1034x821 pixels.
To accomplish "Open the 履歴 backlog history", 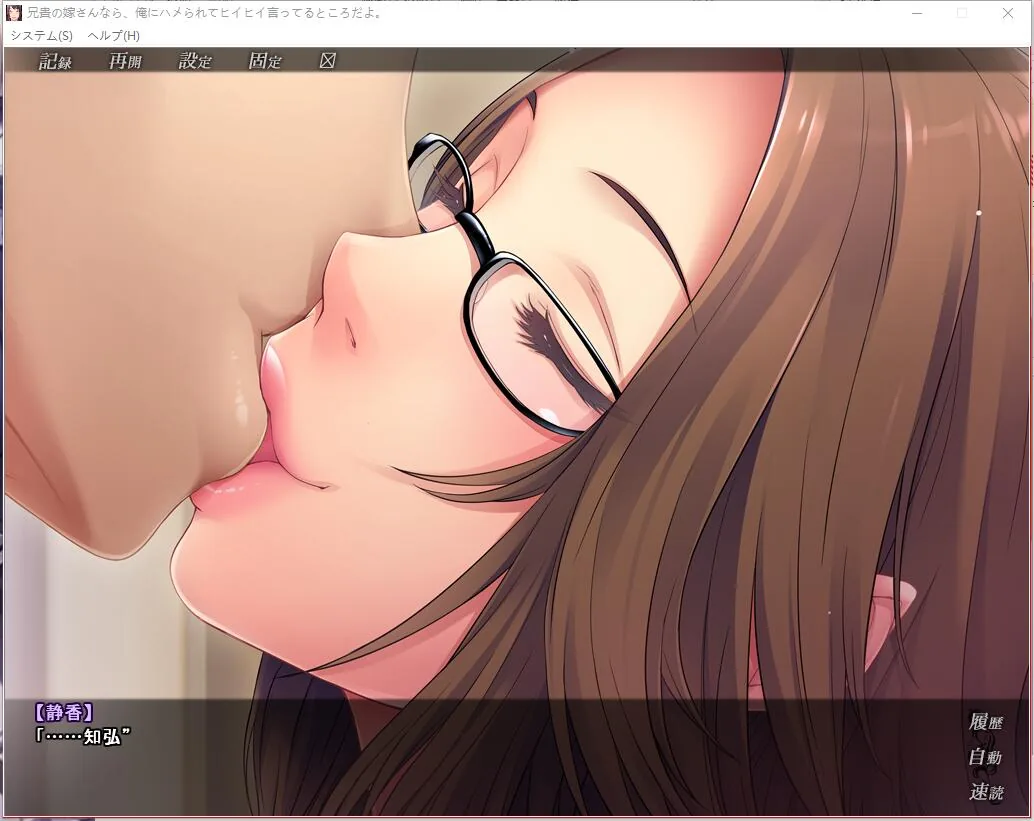I will 986,722.
